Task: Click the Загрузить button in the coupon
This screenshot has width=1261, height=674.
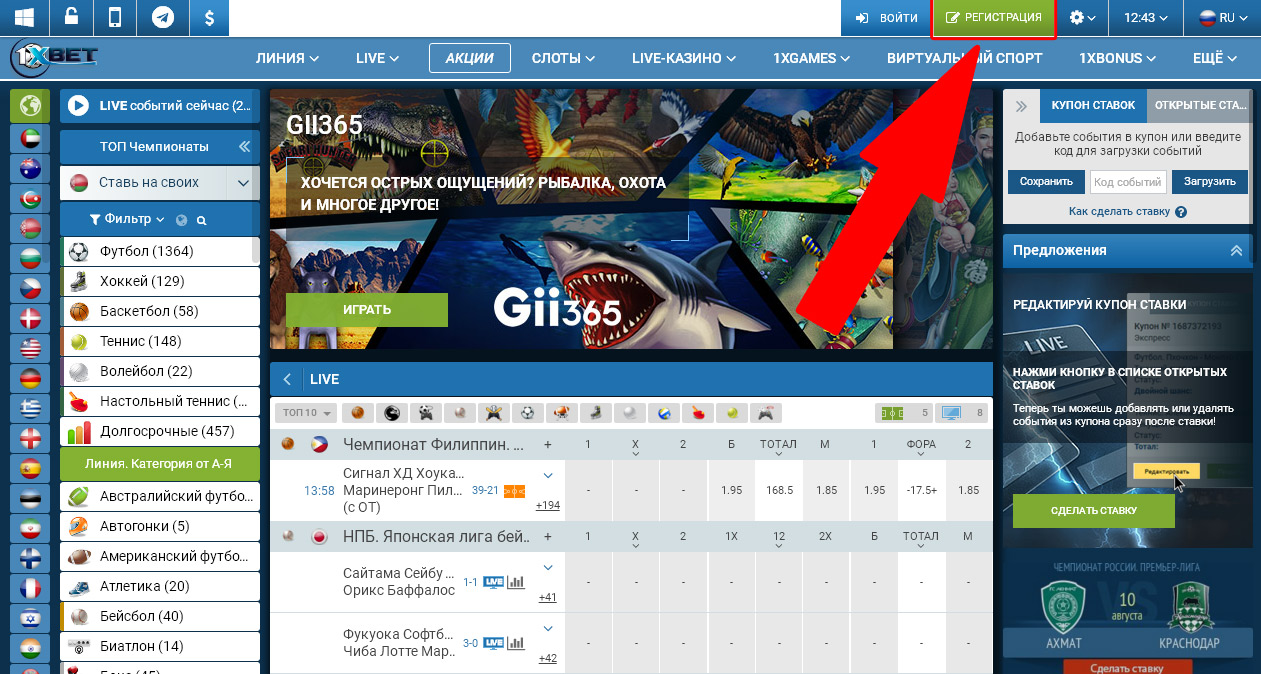Action: [x=1209, y=182]
